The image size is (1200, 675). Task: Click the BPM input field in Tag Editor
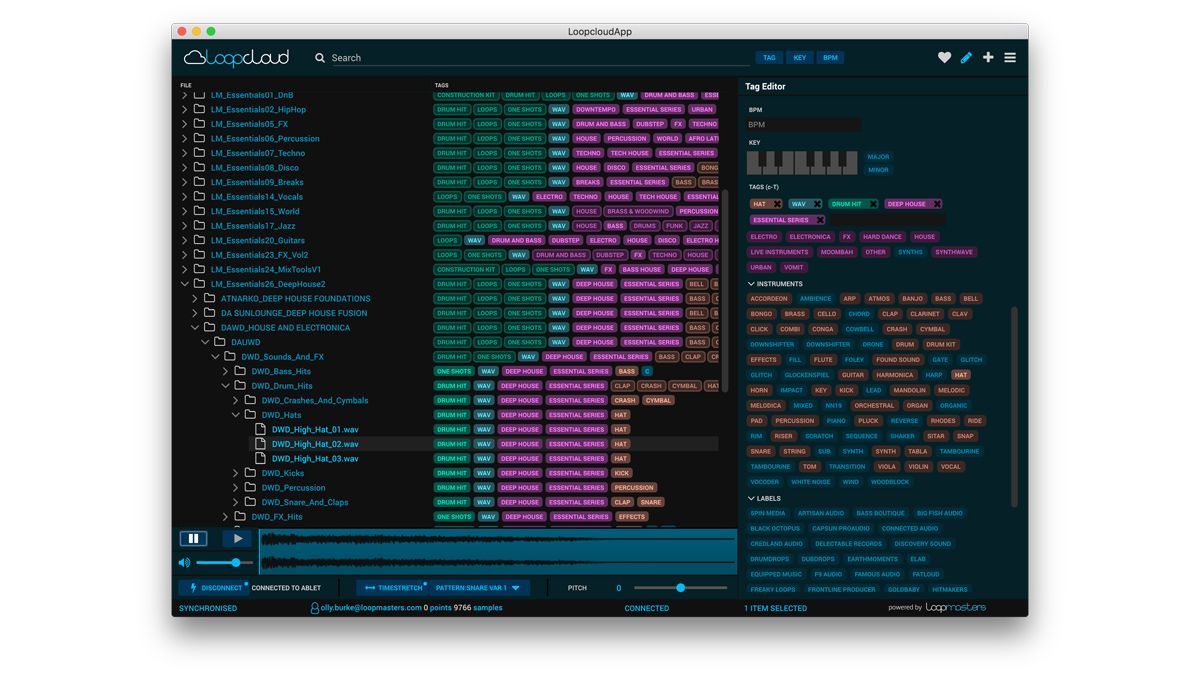pos(803,125)
